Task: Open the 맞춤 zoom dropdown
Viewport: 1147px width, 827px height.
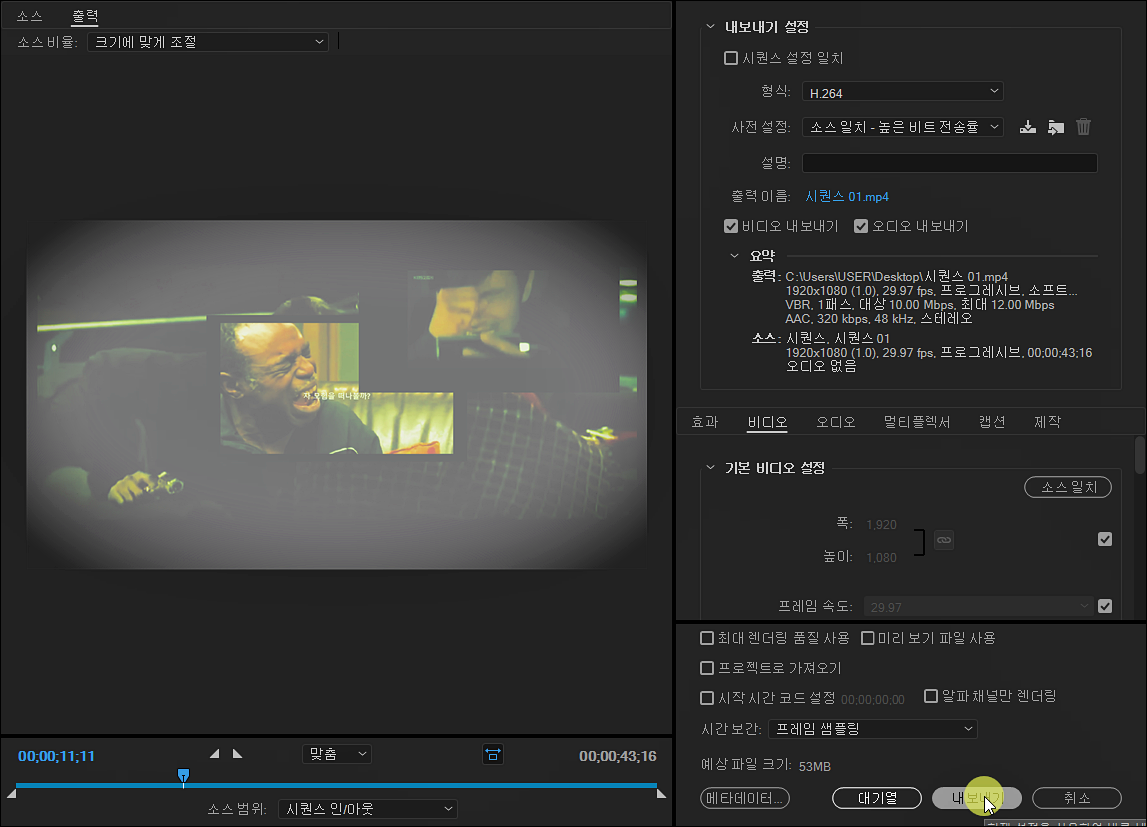Action: point(336,754)
